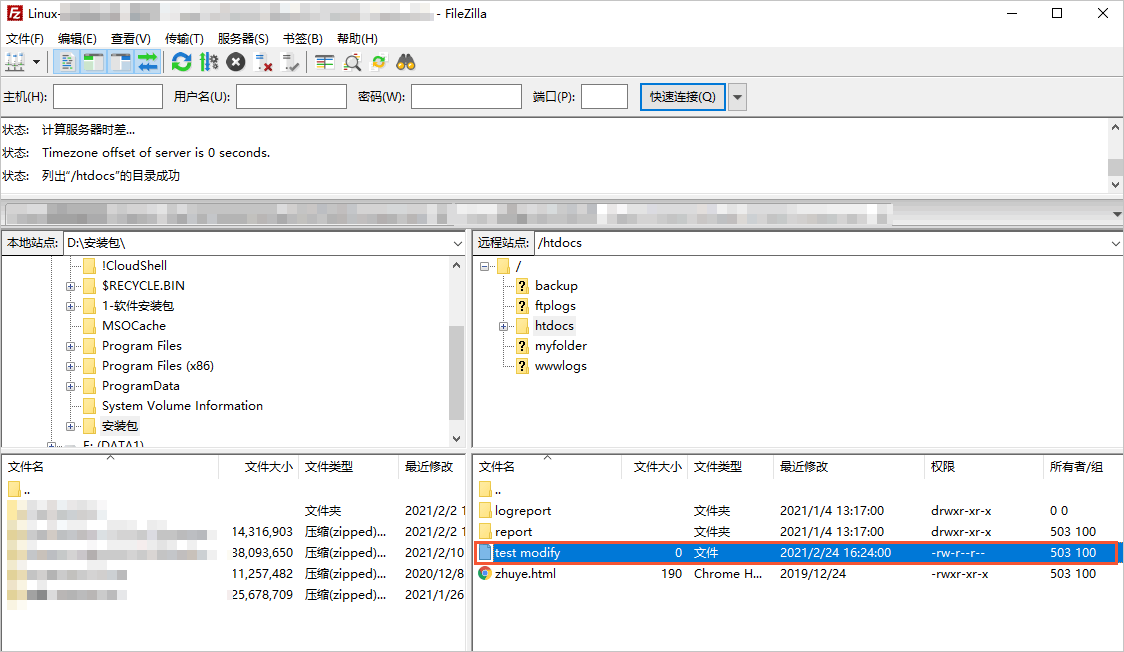Disconnect from the current server
Screen dimensions: 1124x652
[263, 62]
